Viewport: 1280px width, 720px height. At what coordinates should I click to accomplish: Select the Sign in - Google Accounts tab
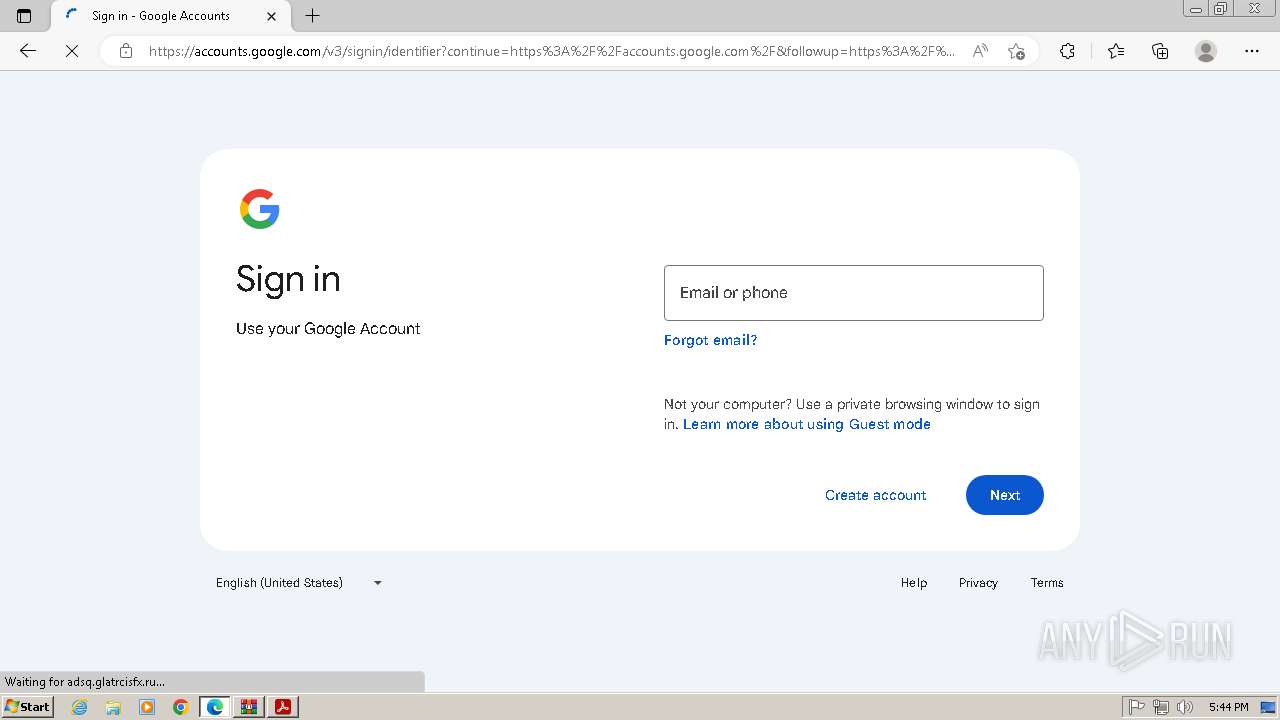tap(168, 16)
